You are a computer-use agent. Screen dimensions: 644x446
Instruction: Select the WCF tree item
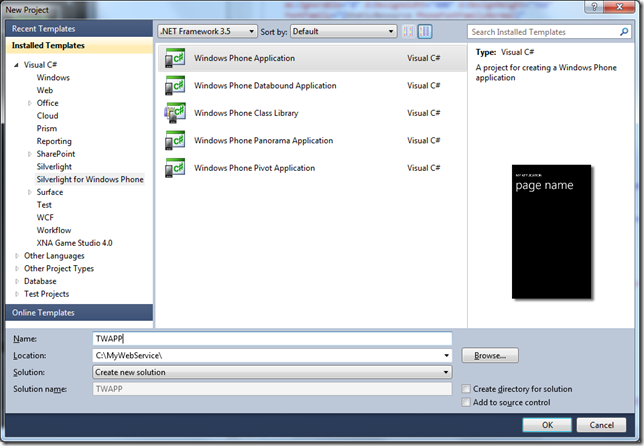click(45, 218)
